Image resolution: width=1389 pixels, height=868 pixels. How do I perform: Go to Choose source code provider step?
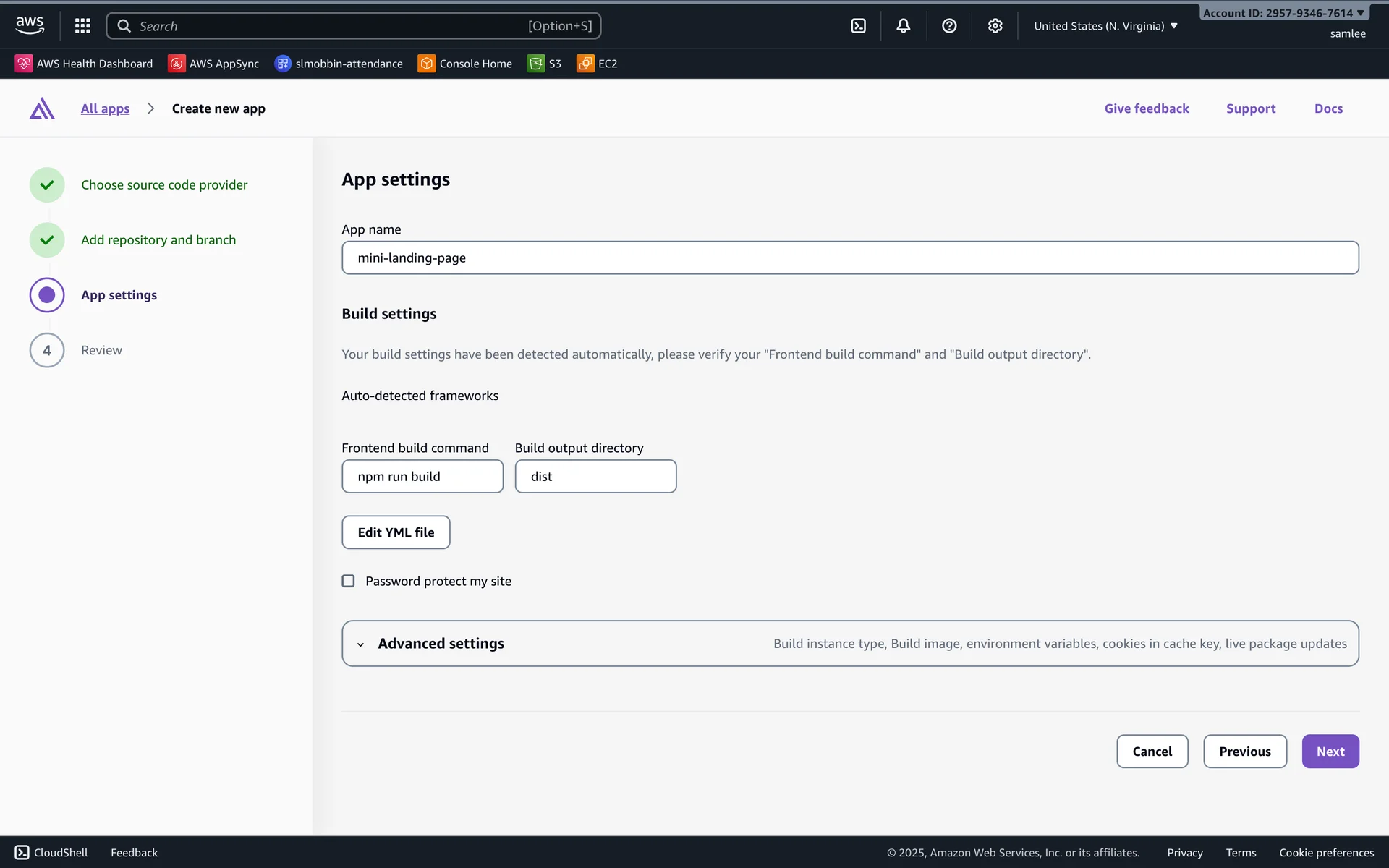(x=163, y=184)
